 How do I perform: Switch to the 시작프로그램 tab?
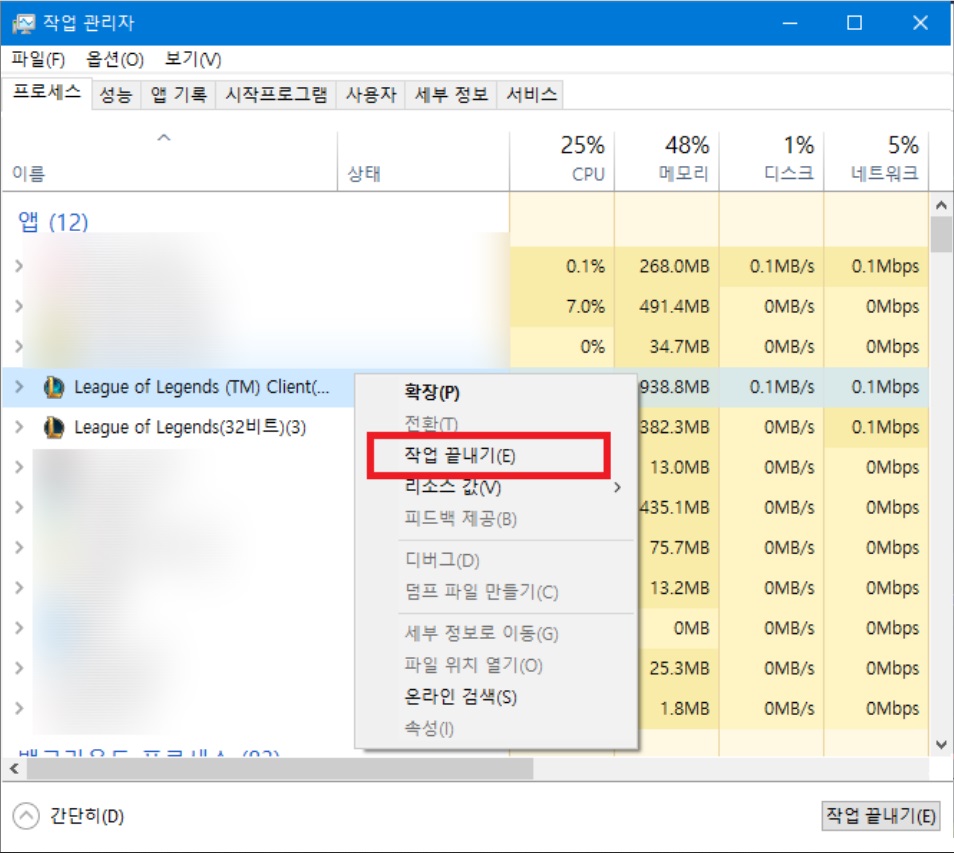tap(276, 95)
